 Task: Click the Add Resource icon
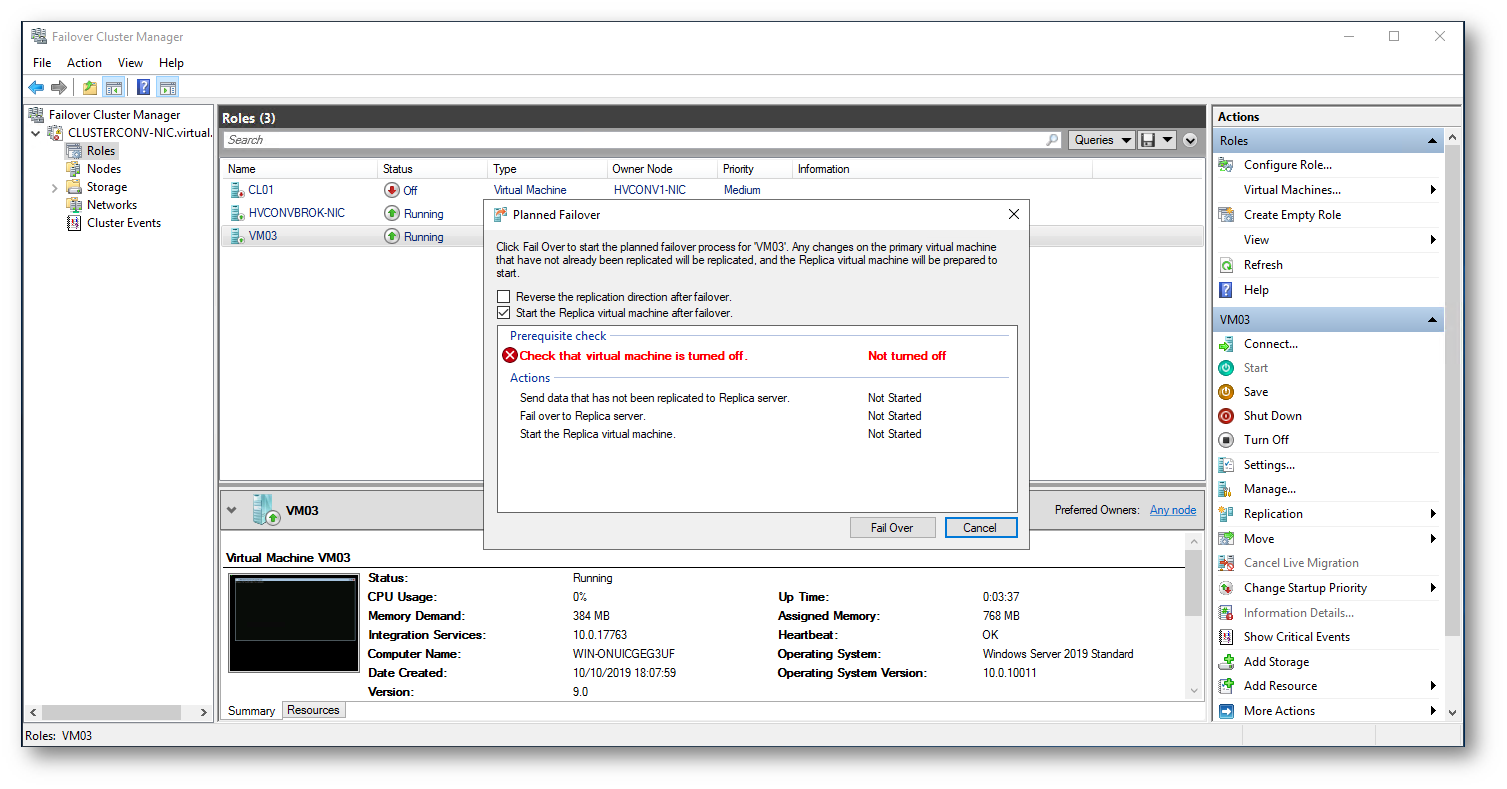click(1226, 686)
